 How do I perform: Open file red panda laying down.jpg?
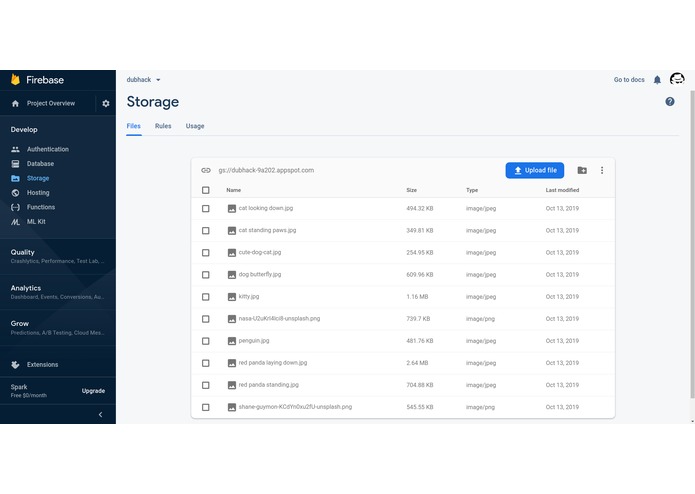(x=273, y=362)
